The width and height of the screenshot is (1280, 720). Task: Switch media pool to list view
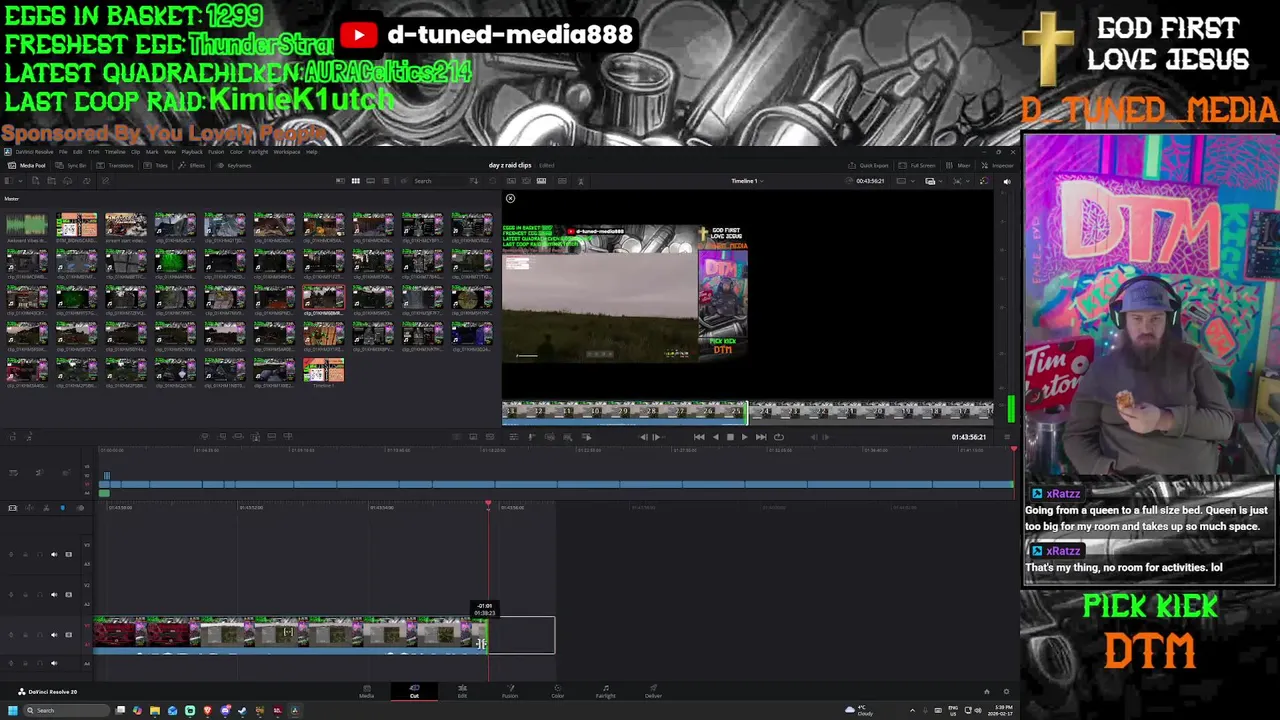click(386, 181)
